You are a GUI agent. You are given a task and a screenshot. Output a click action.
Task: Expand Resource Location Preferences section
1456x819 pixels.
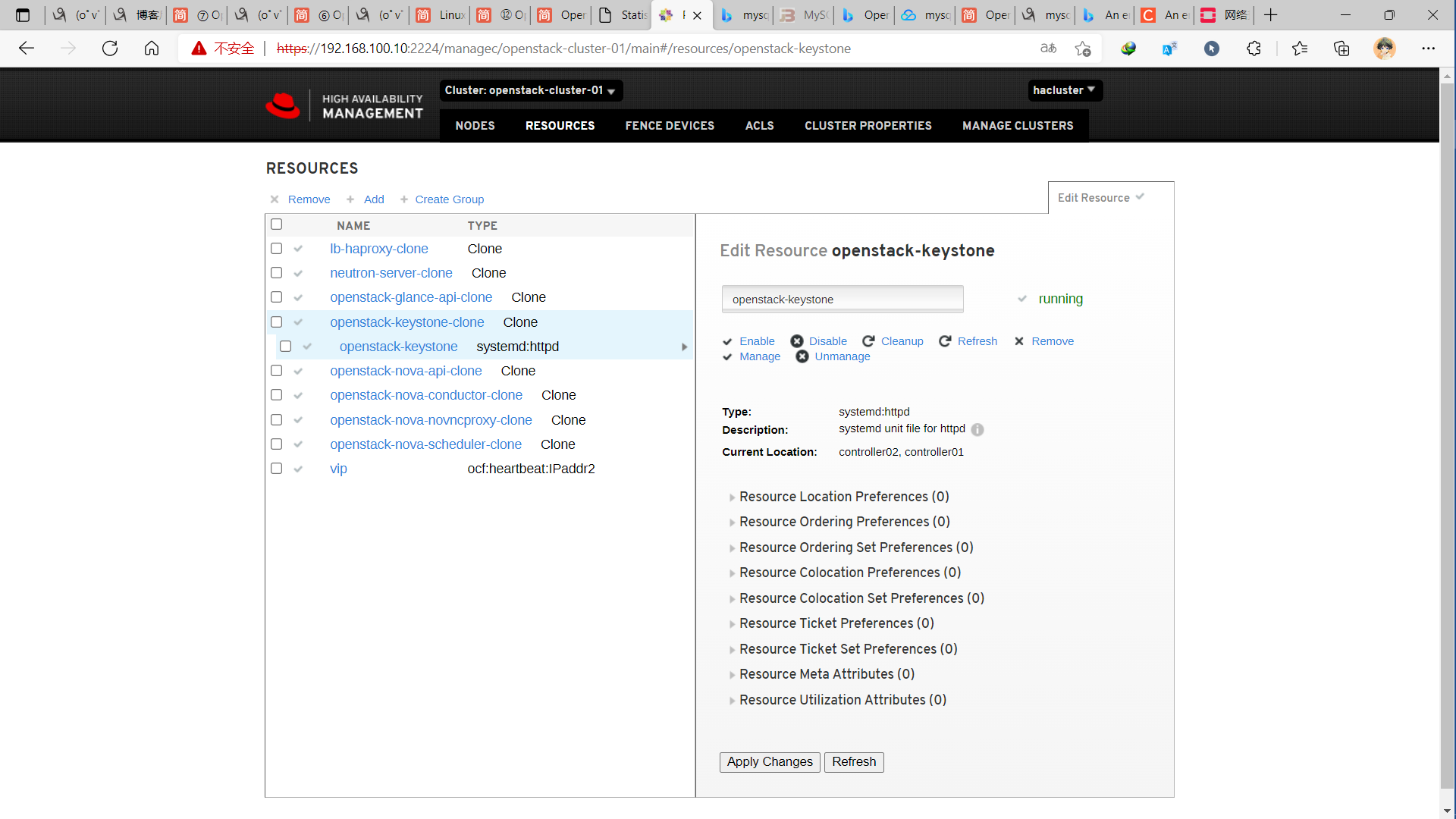844,497
